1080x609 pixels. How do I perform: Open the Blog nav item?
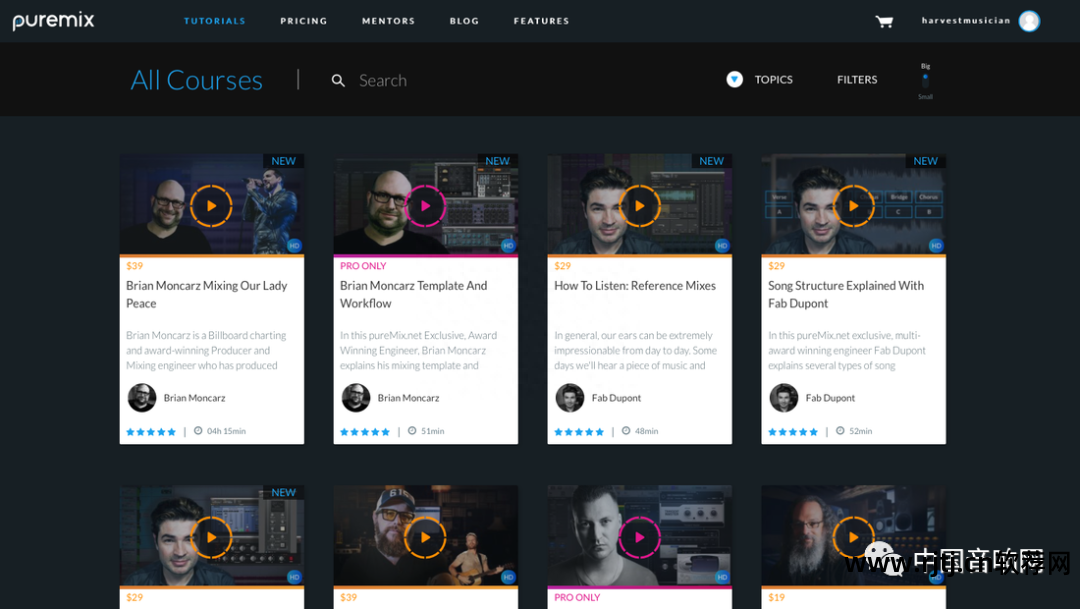(x=464, y=21)
